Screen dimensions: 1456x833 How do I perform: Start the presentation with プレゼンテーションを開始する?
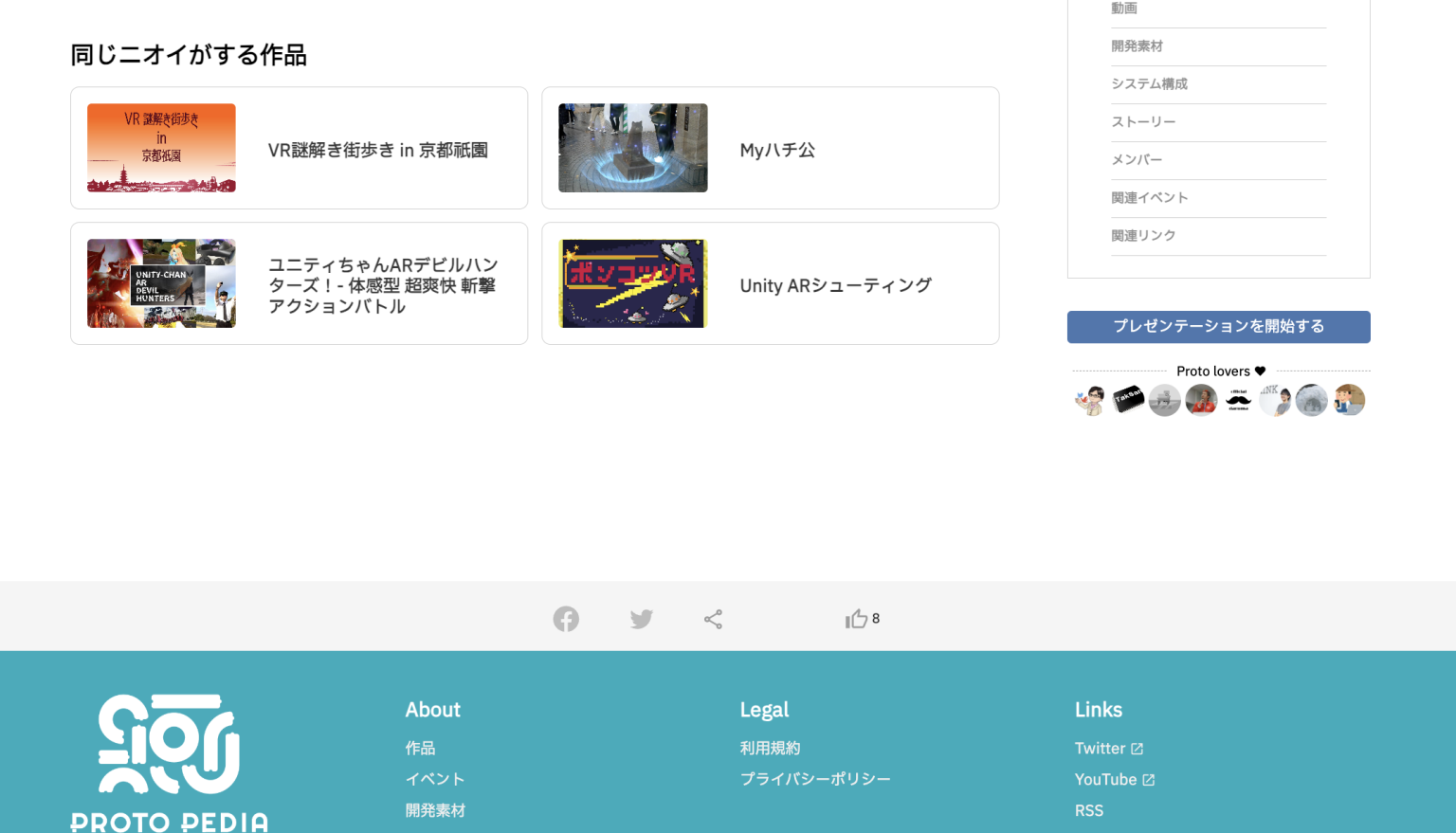[1218, 326]
